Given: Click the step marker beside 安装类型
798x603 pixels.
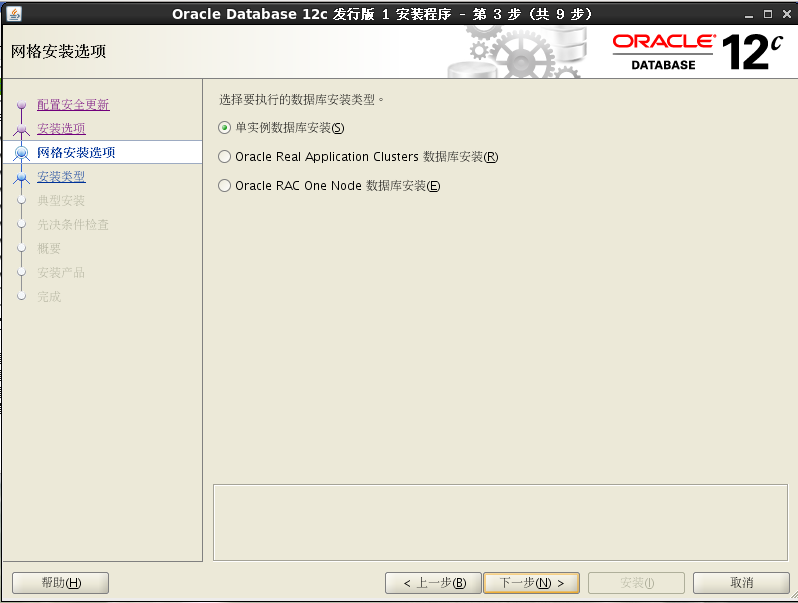Looking at the screenshot, I should click(21, 177).
